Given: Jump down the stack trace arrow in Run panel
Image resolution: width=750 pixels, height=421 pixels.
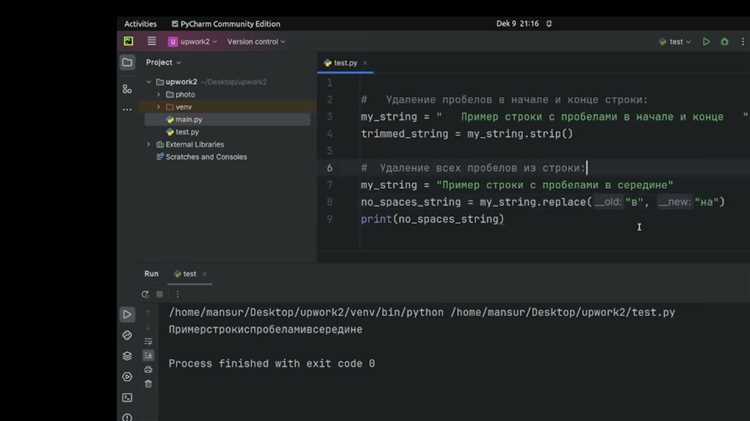Looking at the screenshot, I should (x=148, y=327).
